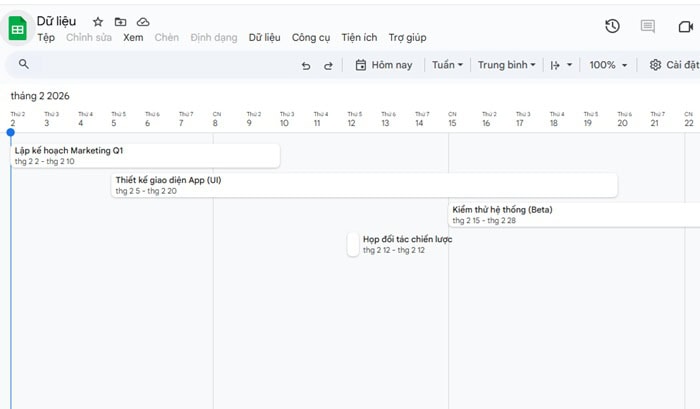Click the search magnifier icon
The width and height of the screenshot is (700, 409).
click(x=24, y=65)
